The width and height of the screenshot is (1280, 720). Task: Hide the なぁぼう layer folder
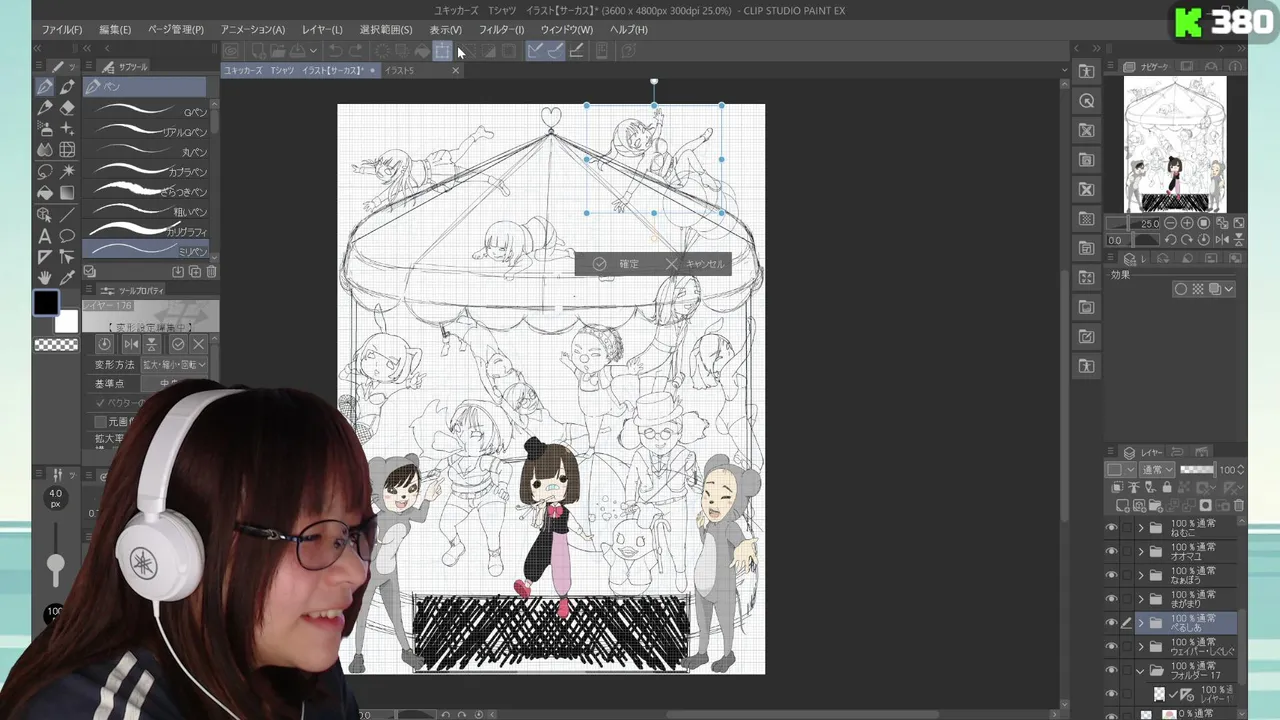coord(1111,575)
